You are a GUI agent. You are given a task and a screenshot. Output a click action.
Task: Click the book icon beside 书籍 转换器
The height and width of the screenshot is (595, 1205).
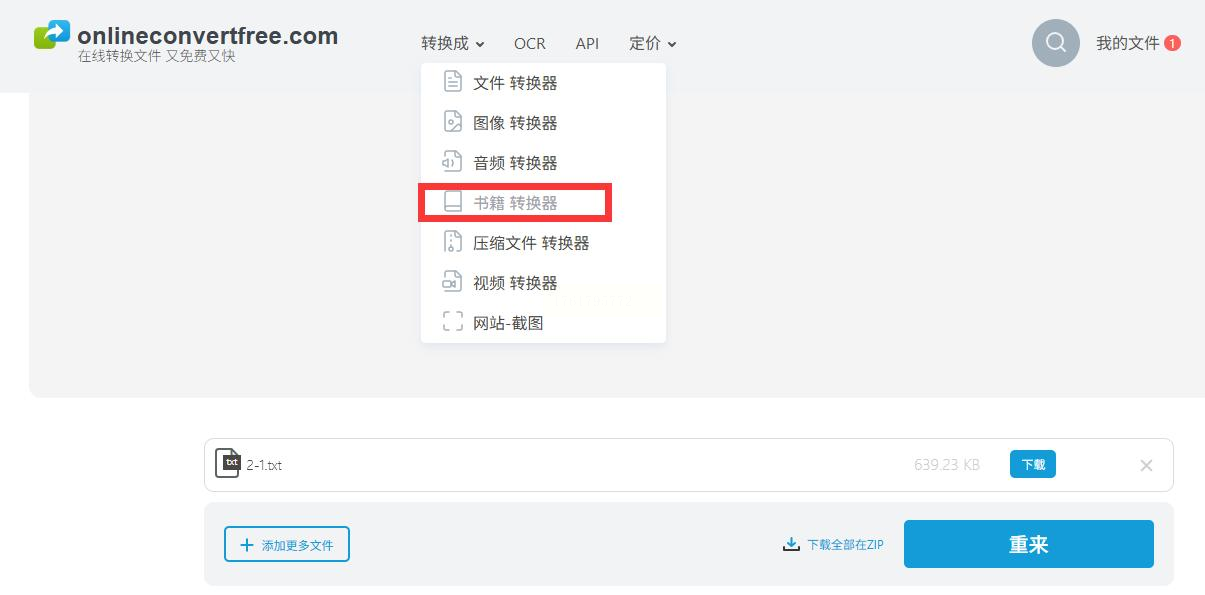tap(453, 202)
